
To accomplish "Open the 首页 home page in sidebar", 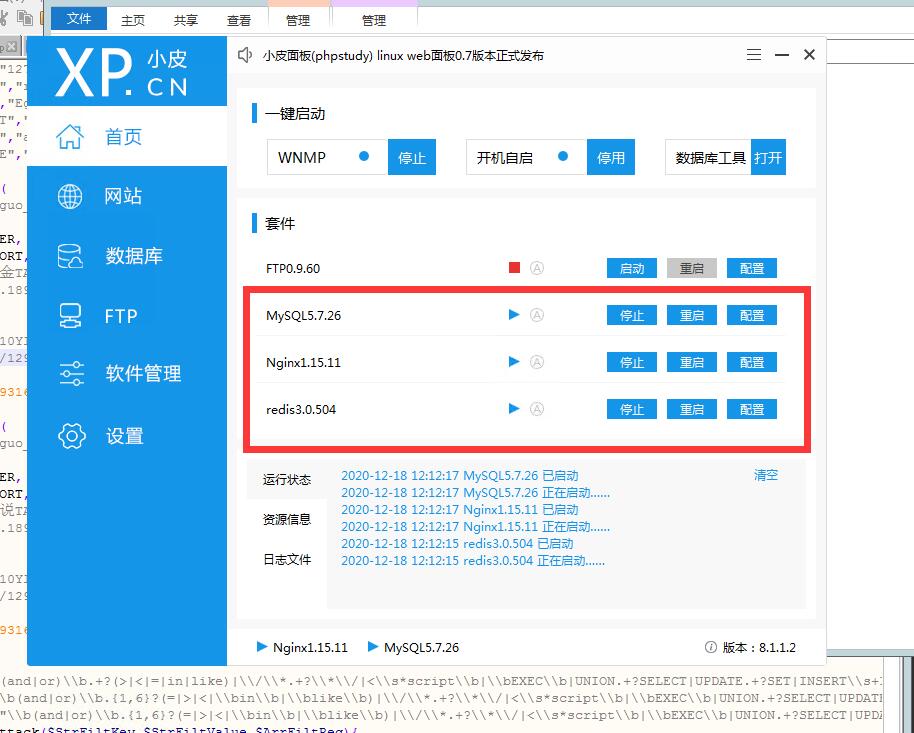I will click(125, 137).
